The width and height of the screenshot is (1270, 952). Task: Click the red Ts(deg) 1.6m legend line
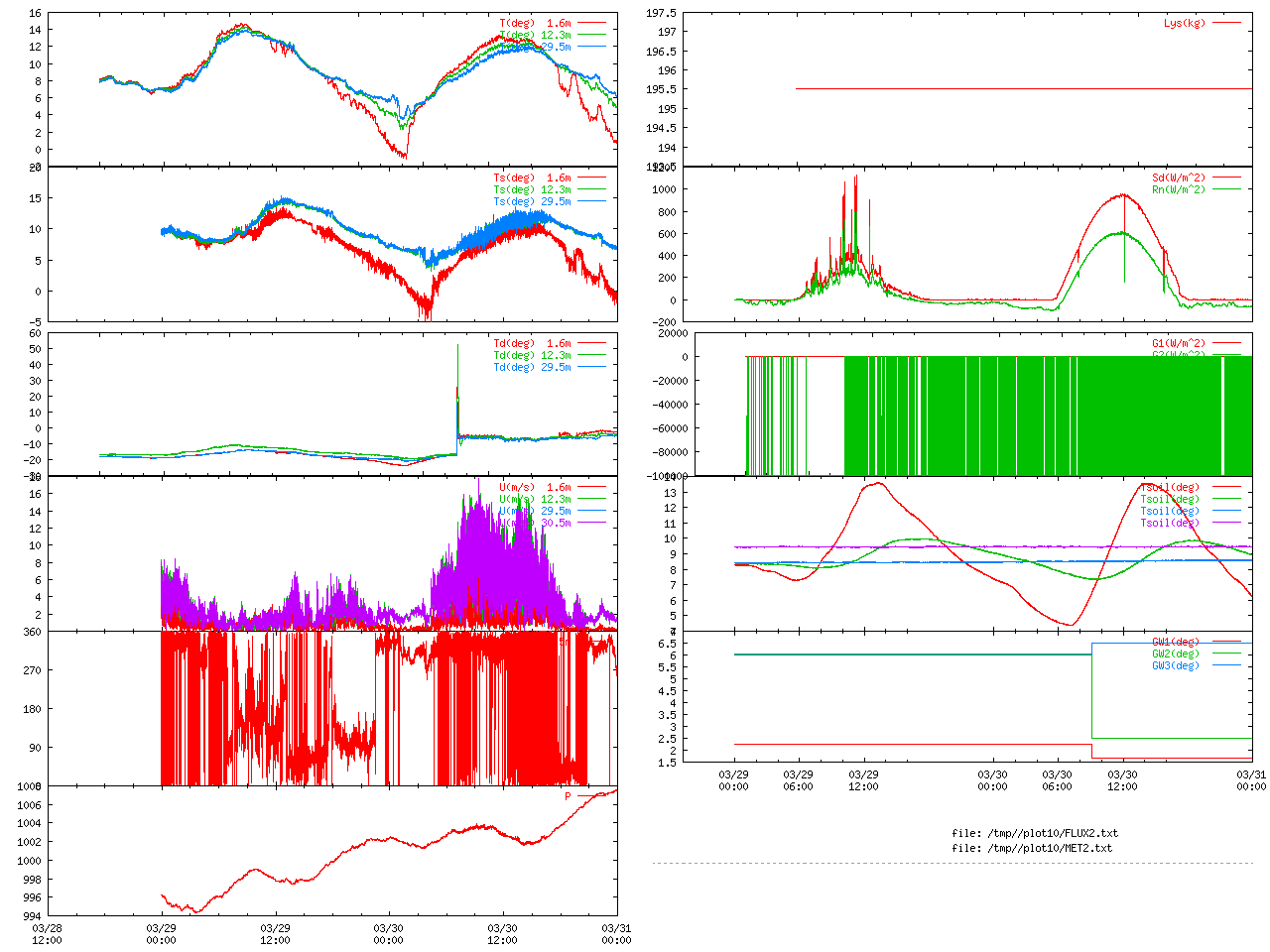coord(592,178)
